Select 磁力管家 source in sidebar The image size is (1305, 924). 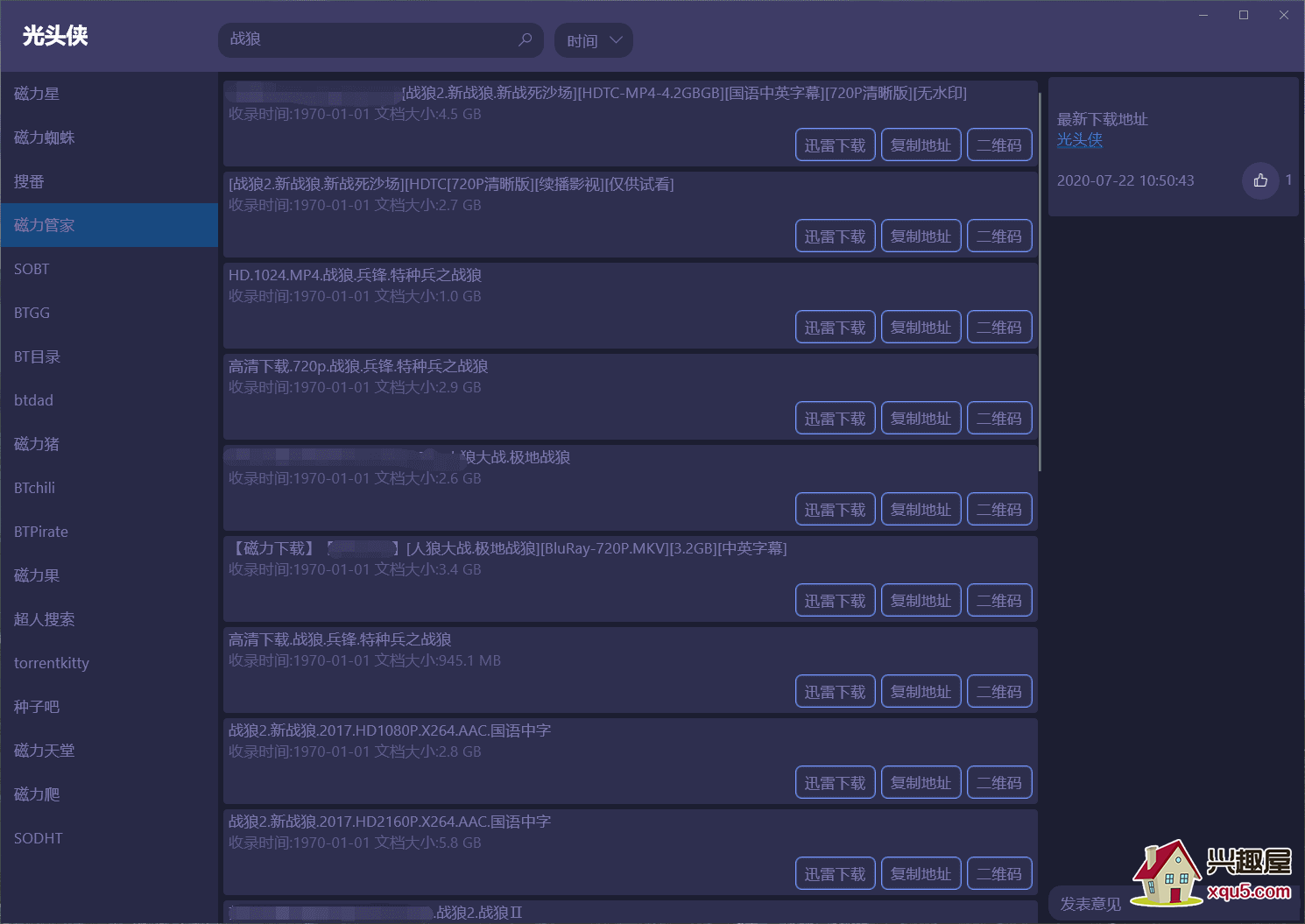pyautogui.click(x=109, y=225)
